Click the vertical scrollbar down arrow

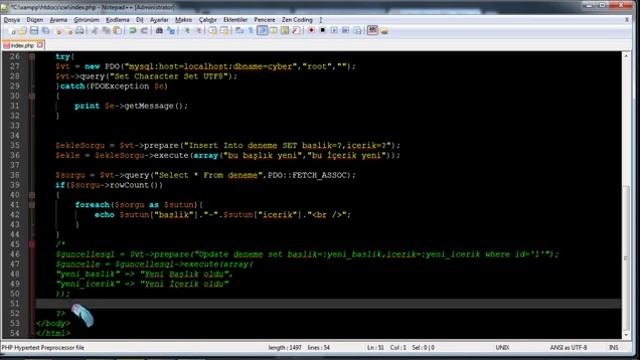627,335
